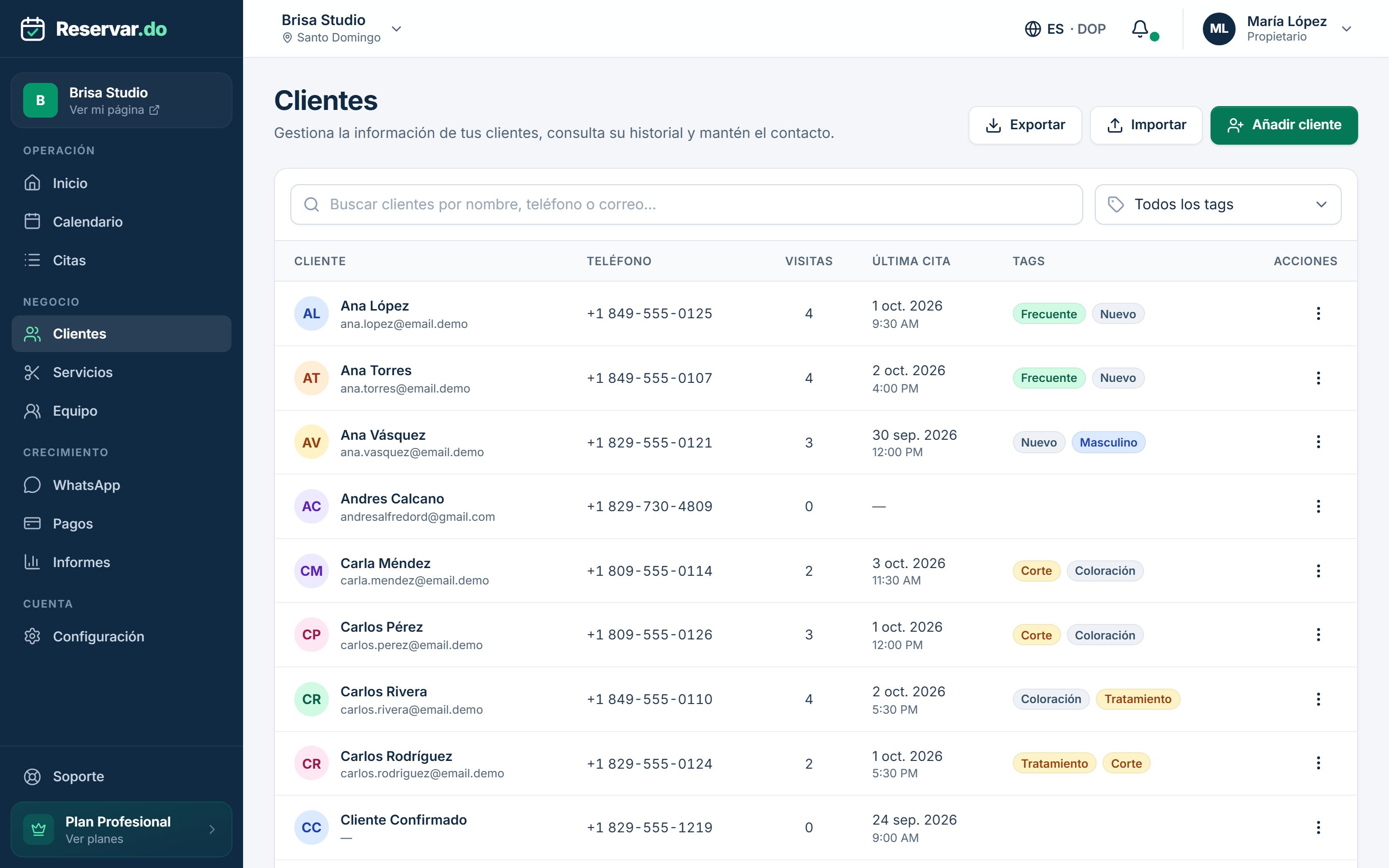Image resolution: width=1389 pixels, height=868 pixels.
Task: Open actions menu for Ana López
Action: coord(1318,313)
